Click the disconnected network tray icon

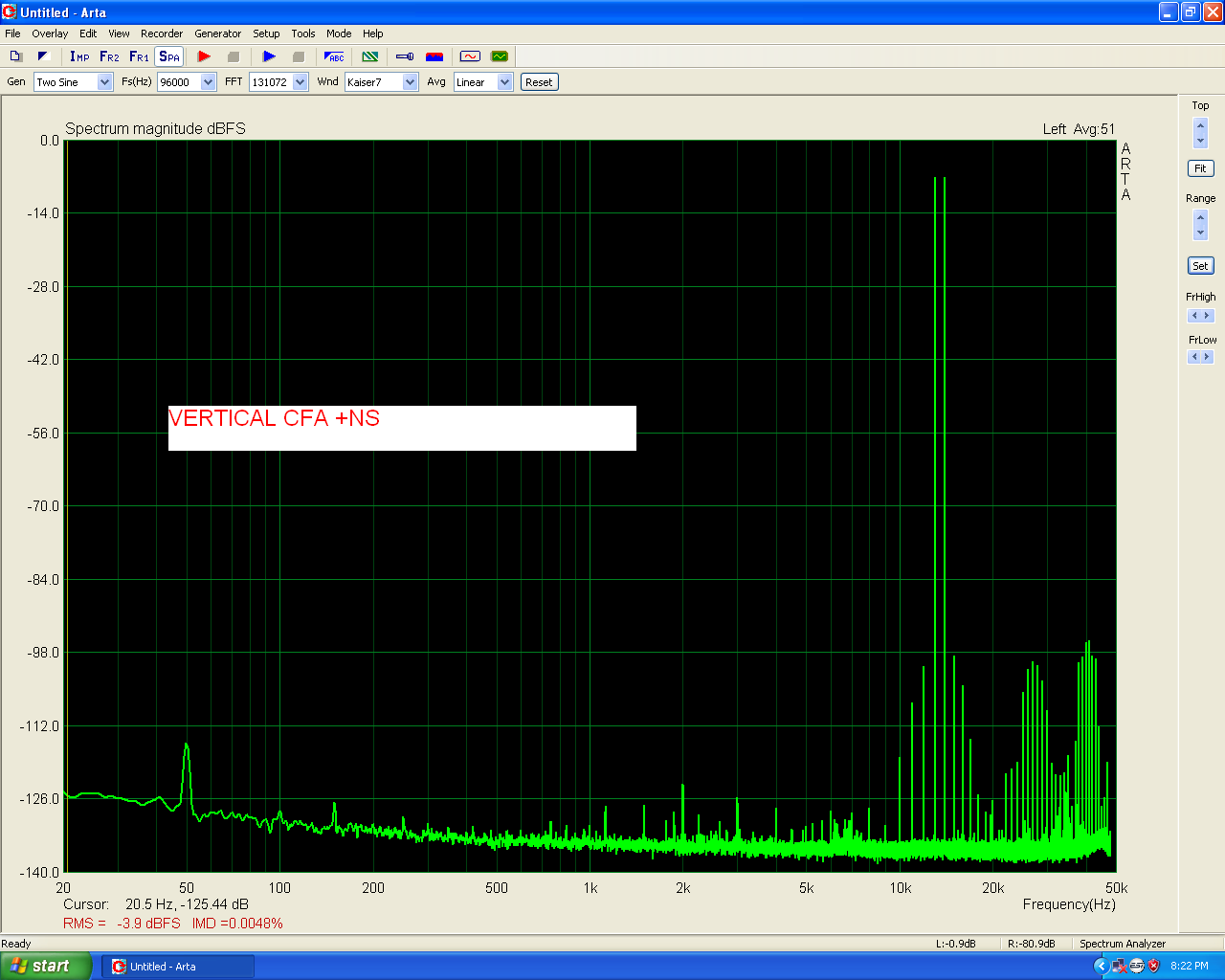coord(1120,967)
